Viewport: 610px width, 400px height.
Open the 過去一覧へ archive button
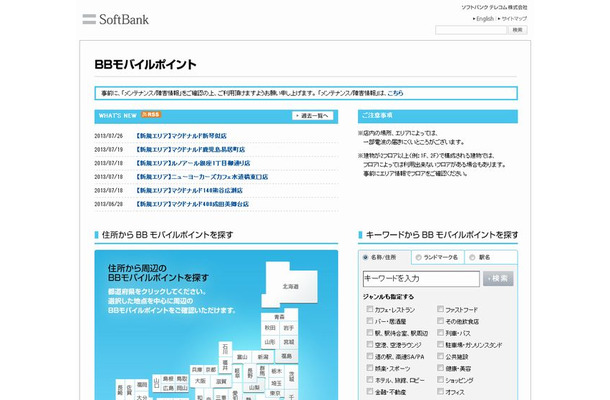tap(312, 116)
